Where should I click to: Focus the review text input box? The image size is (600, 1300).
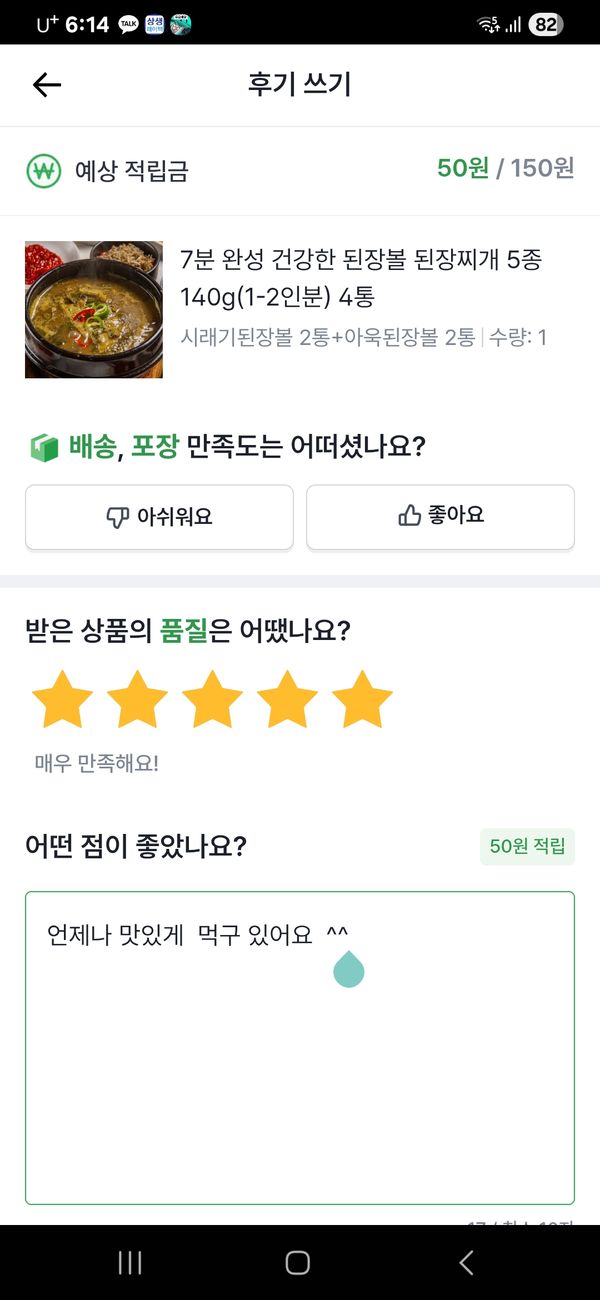(x=300, y=1080)
